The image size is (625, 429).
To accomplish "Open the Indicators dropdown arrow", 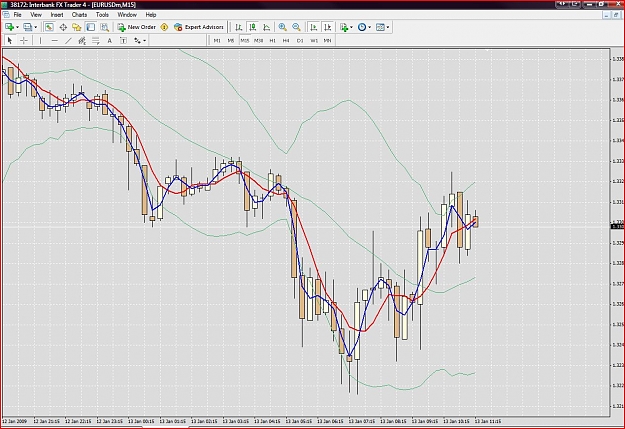I will [x=352, y=27].
